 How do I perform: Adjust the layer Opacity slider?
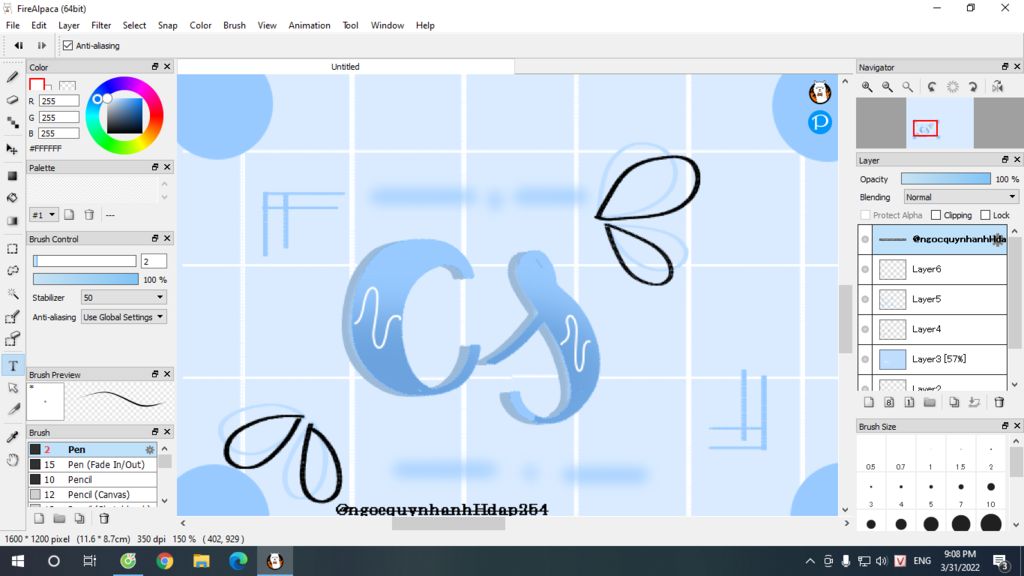(x=946, y=179)
